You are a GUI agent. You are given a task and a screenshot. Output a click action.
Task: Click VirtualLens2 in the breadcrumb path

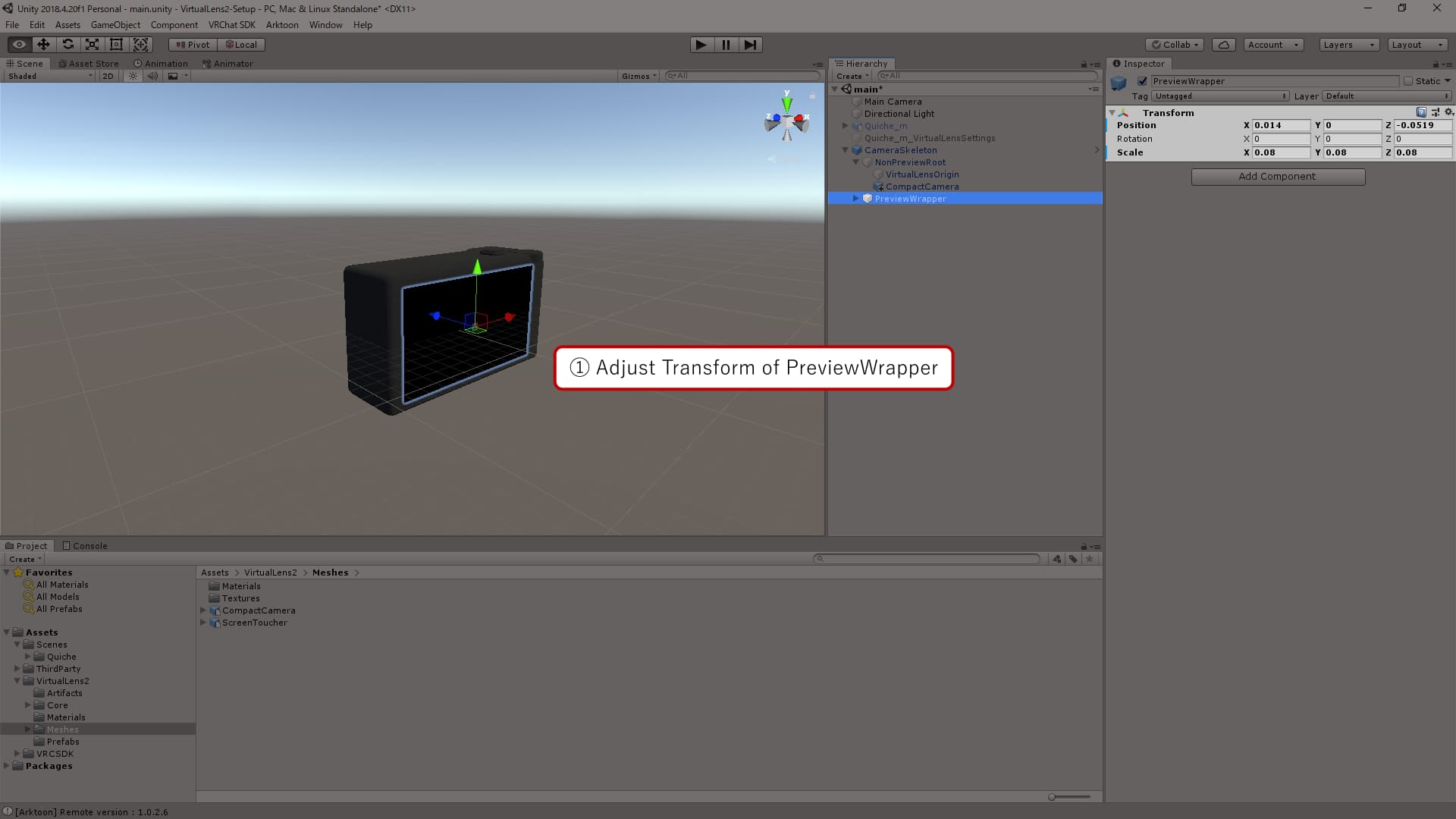(270, 573)
